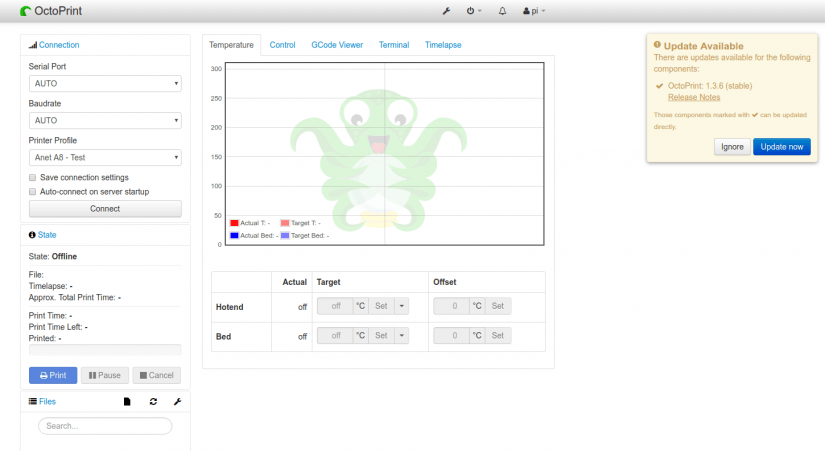Enable Auto-connect on server startup
This screenshot has width=825, height=451.
[x=33, y=191]
